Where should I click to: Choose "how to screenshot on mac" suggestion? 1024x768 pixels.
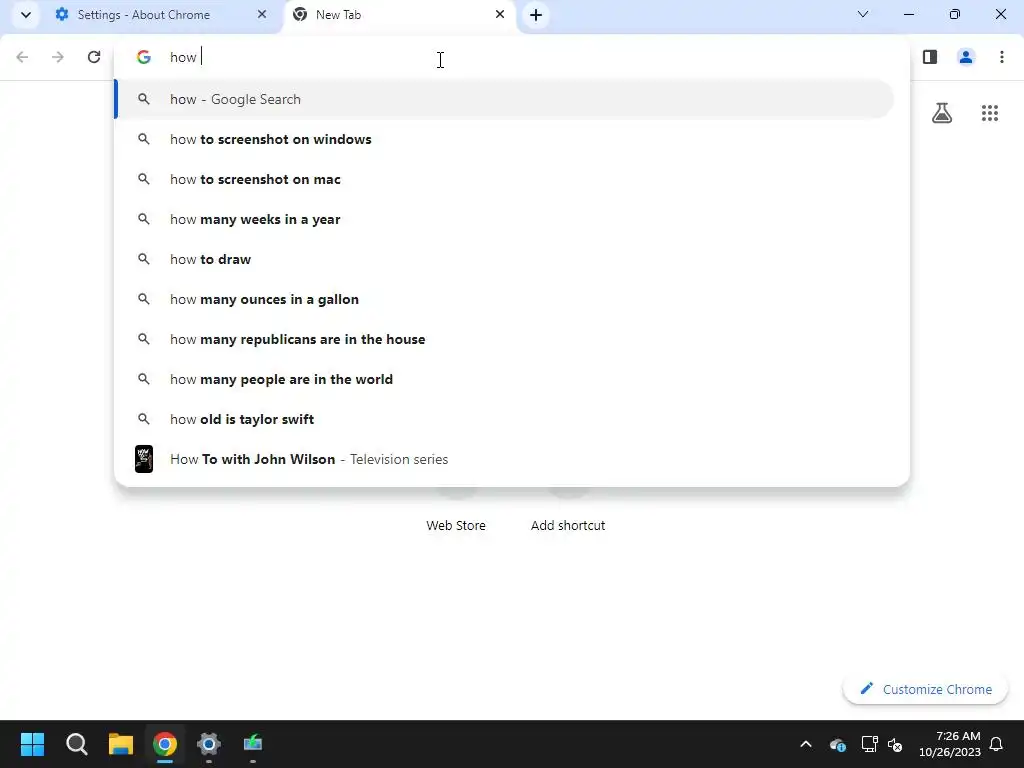coord(505,179)
